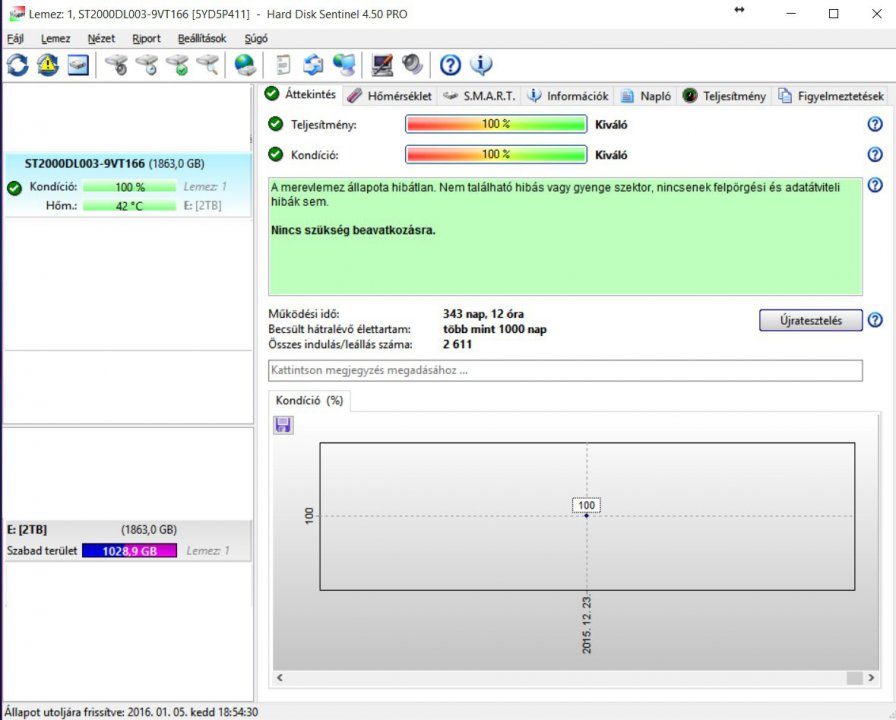Screen dimensions: 896x720
Task: Click the speaker toolbar icon
Action: click(x=412, y=65)
